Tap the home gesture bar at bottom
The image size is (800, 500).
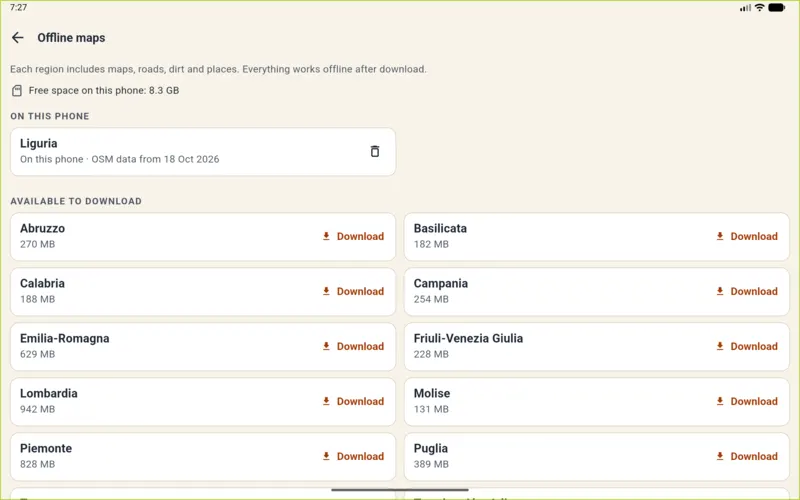coord(399,490)
